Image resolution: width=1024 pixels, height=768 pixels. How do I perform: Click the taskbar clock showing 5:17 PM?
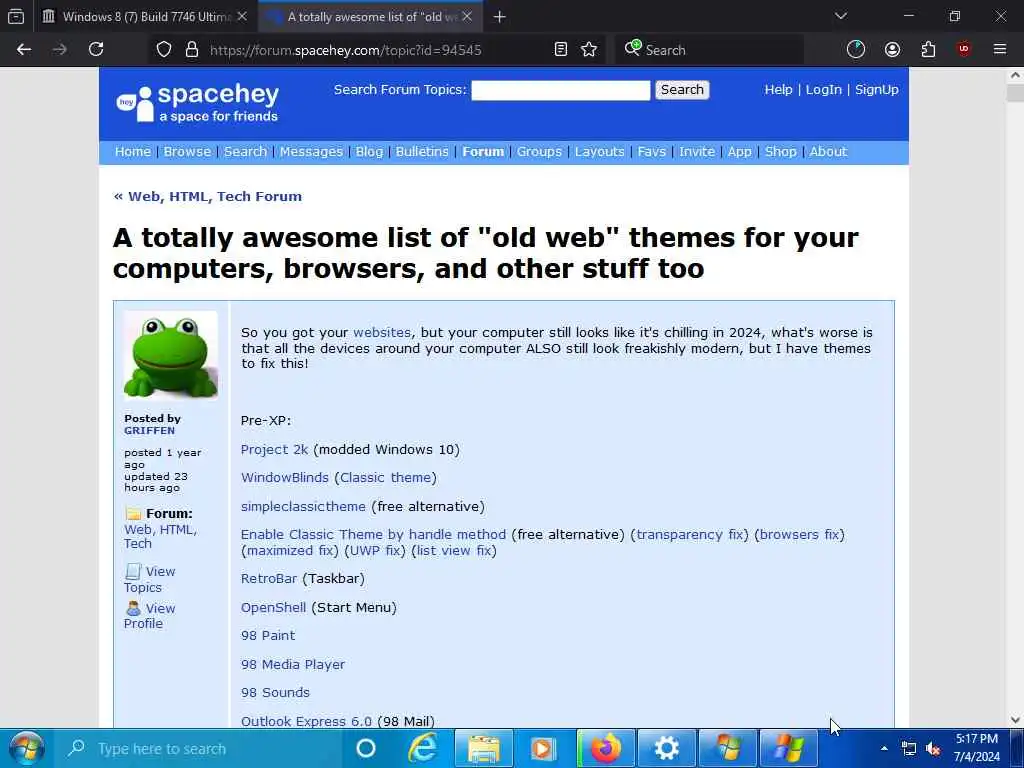977,748
